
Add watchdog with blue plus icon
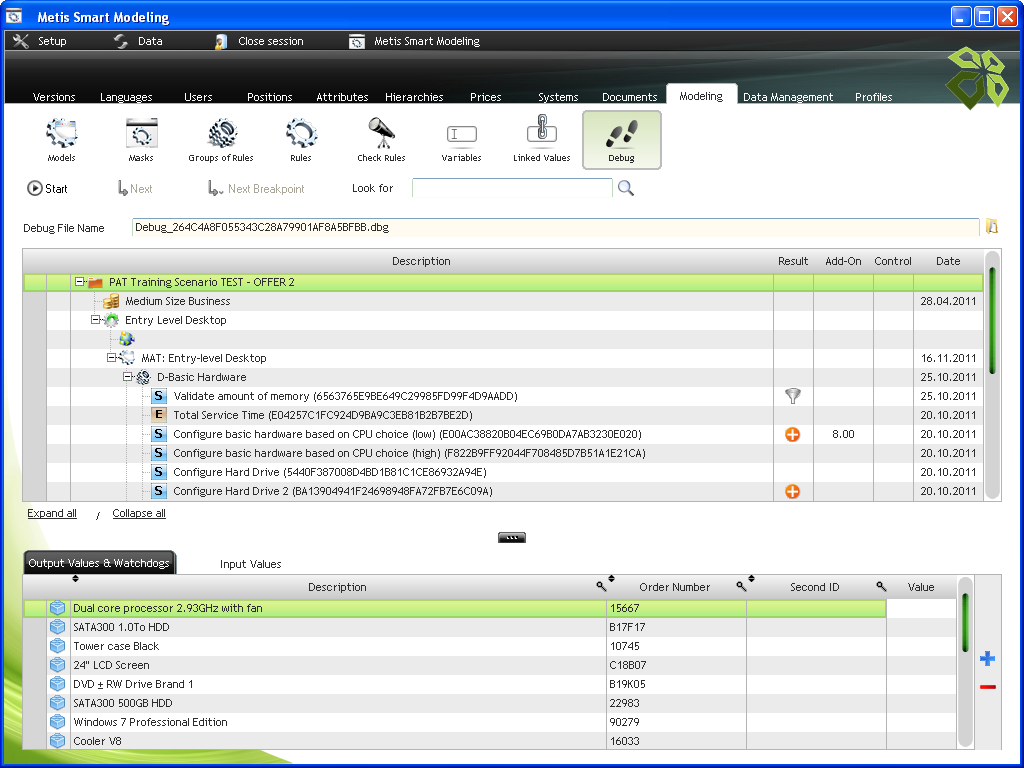987,658
